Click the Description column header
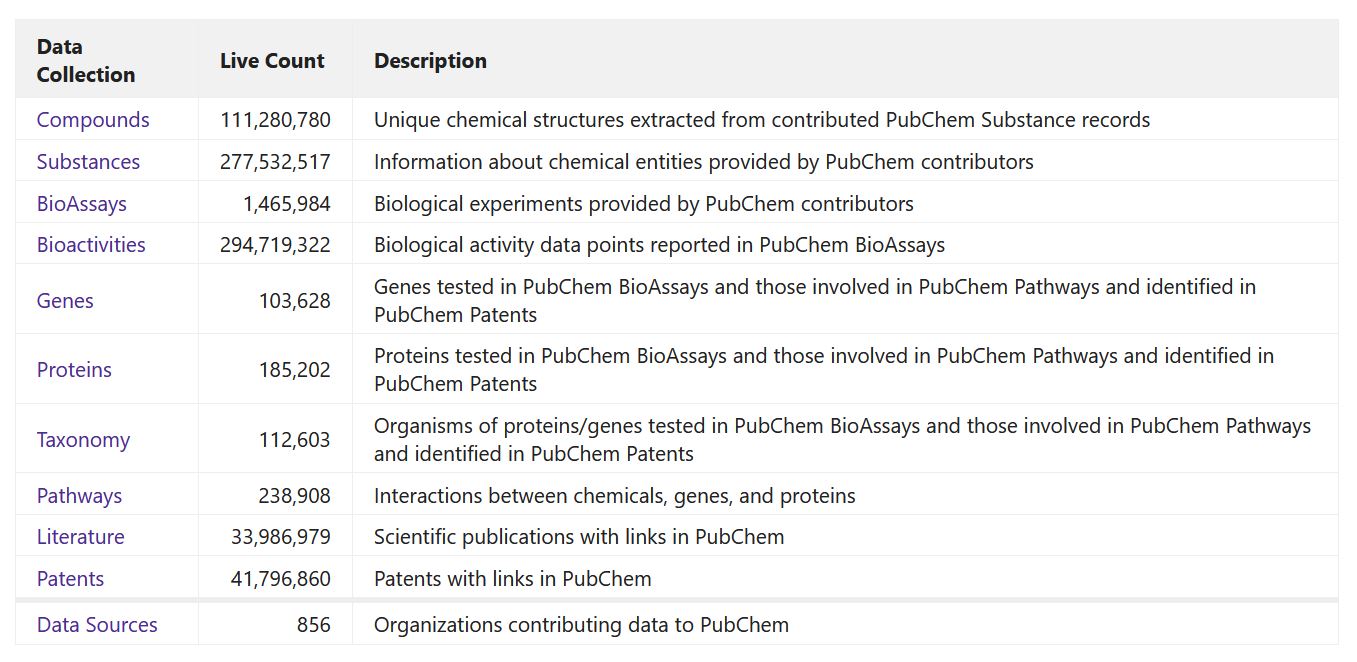The width and height of the screenshot is (1357, 662). (x=430, y=61)
